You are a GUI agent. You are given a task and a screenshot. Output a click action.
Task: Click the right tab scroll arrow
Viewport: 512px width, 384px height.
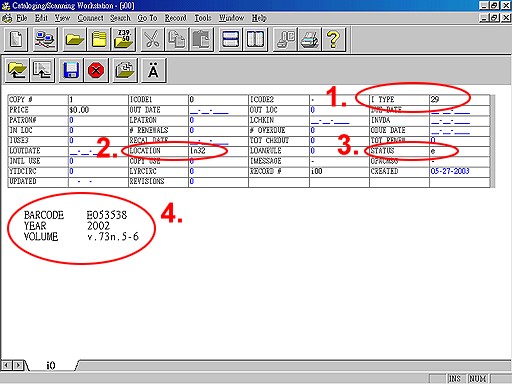(18, 365)
